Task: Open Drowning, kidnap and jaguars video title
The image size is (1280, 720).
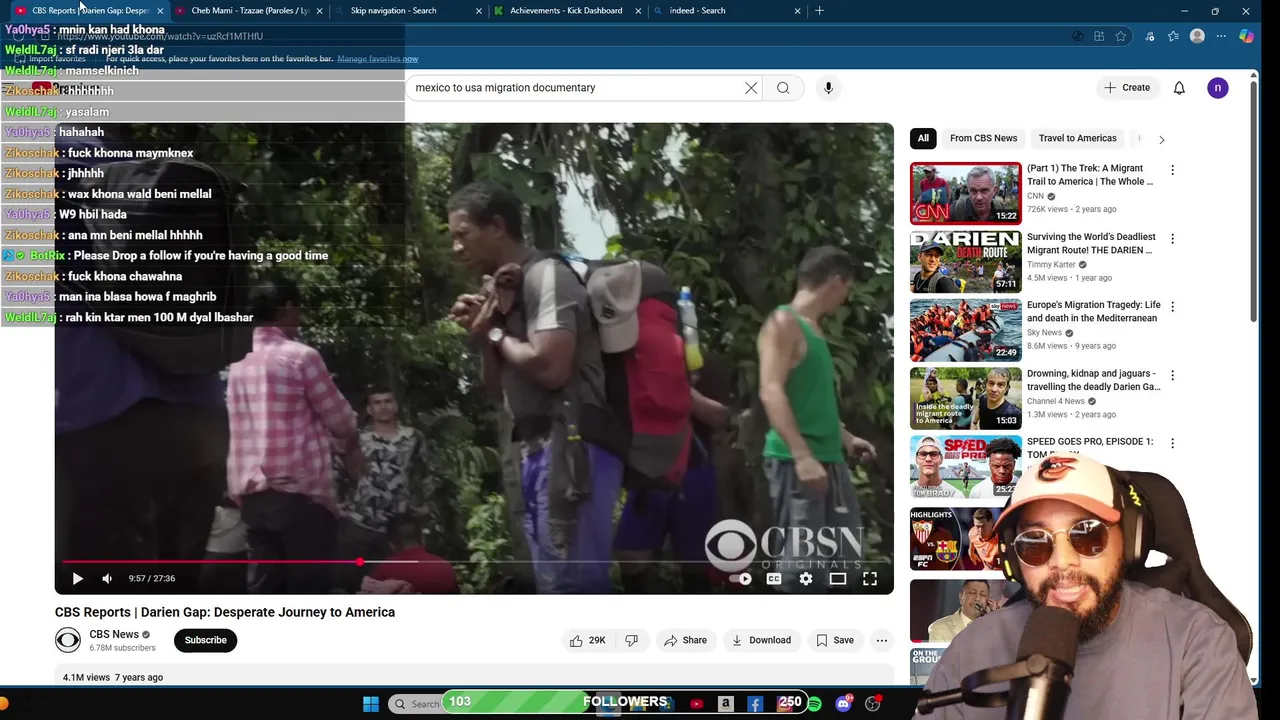Action: pyautogui.click(x=1094, y=380)
